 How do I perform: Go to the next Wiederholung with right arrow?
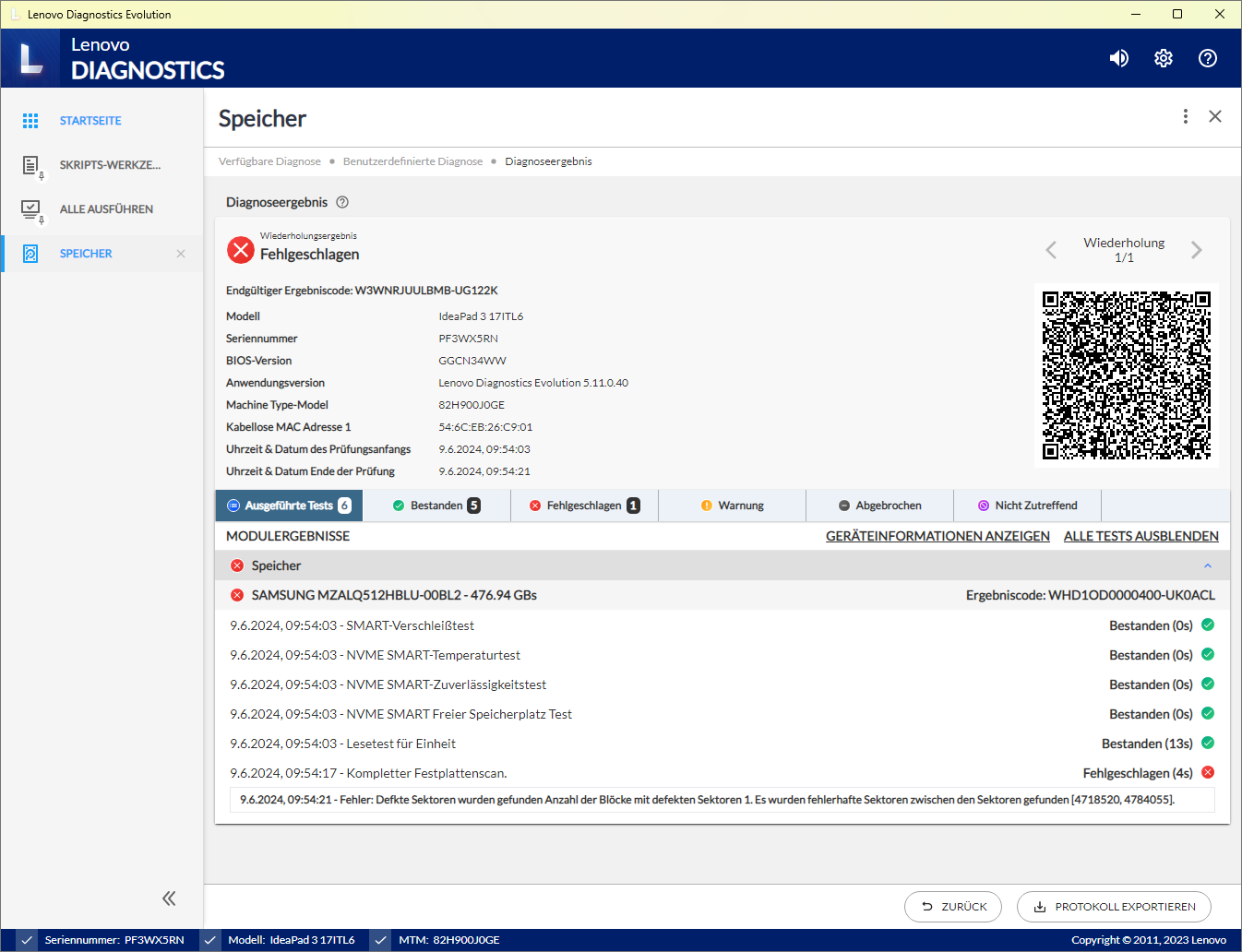(x=1197, y=250)
